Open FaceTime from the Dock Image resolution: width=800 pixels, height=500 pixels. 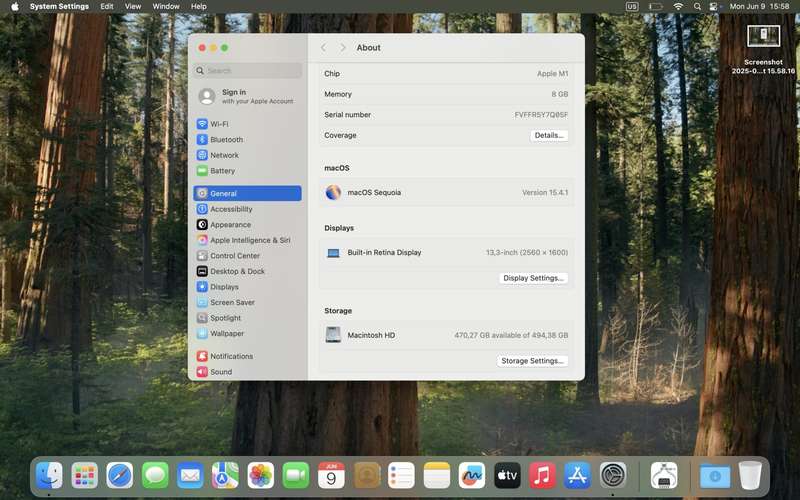point(296,476)
